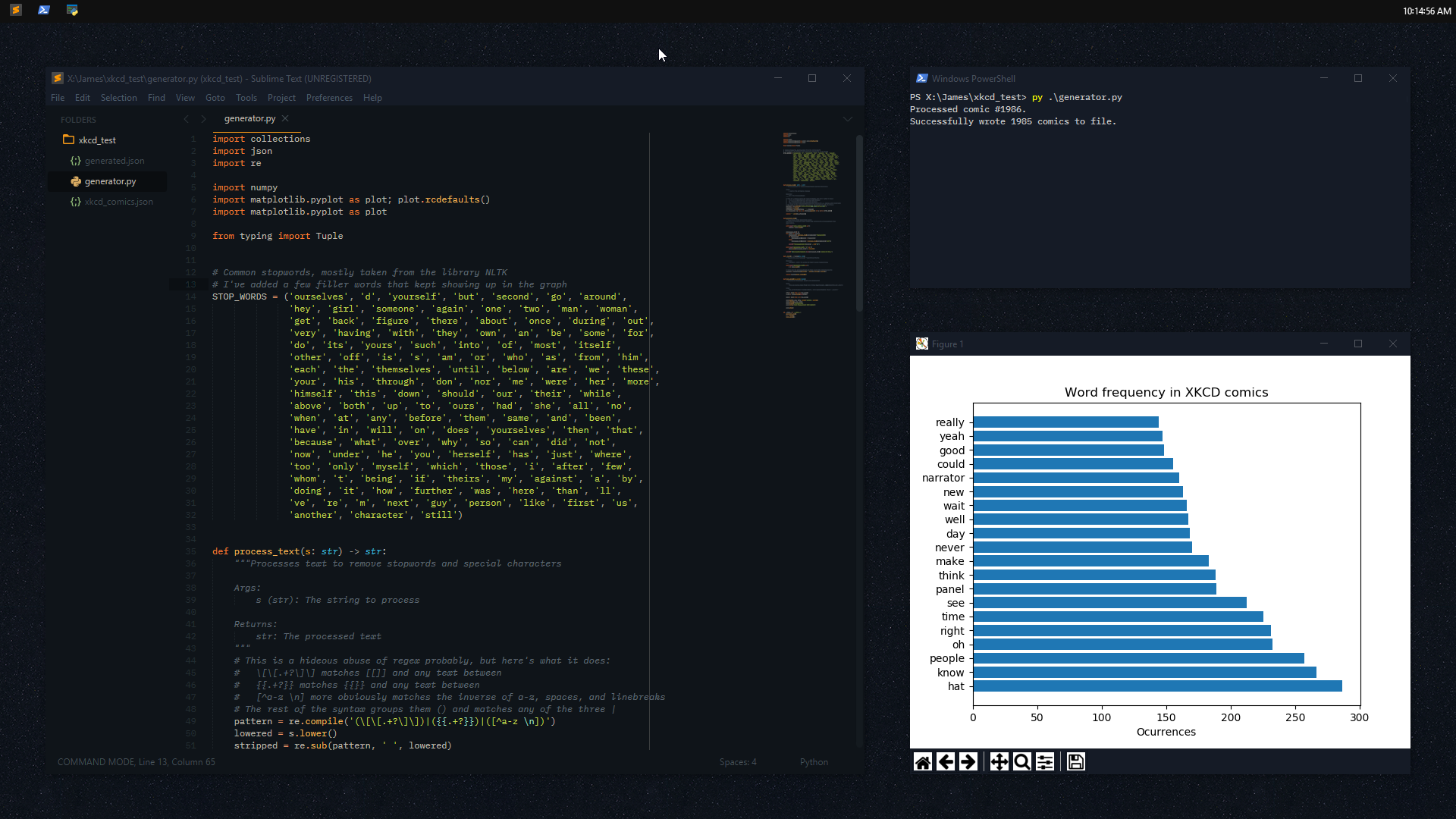The width and height of the screenshot is (1456, 819).
Task: Click the Sublime Text icon in top taskbar
Action: tap(16, 10)
